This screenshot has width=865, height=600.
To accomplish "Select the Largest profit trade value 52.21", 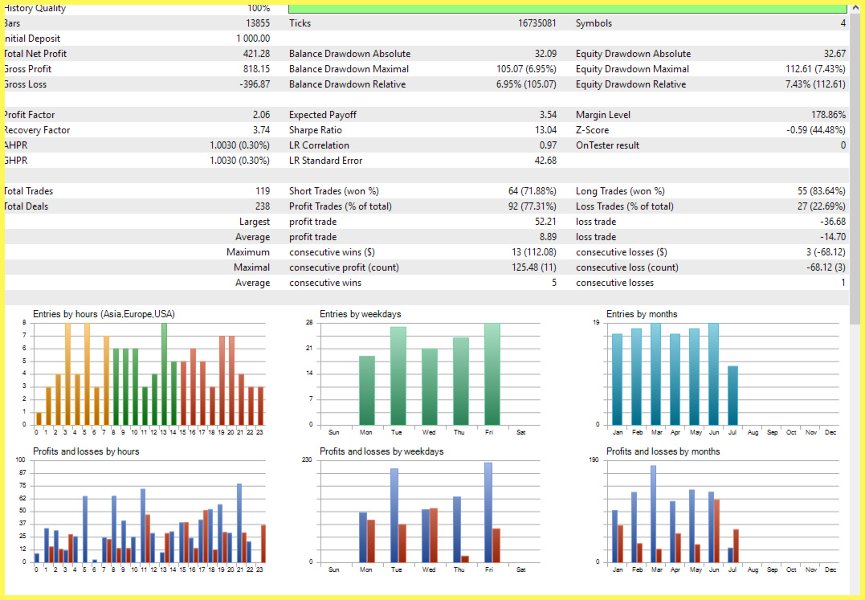I will tap(546, 222).
